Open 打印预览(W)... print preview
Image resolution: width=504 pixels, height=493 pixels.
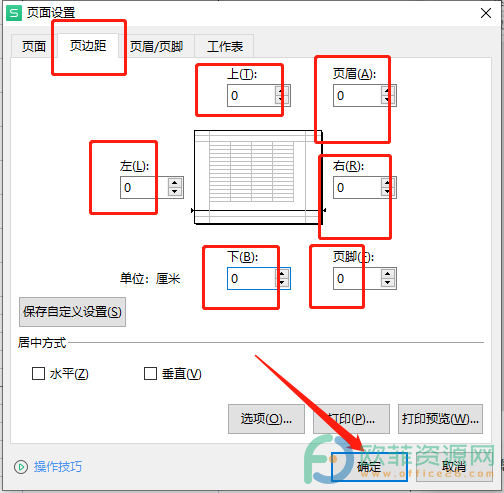pos(440,419)
